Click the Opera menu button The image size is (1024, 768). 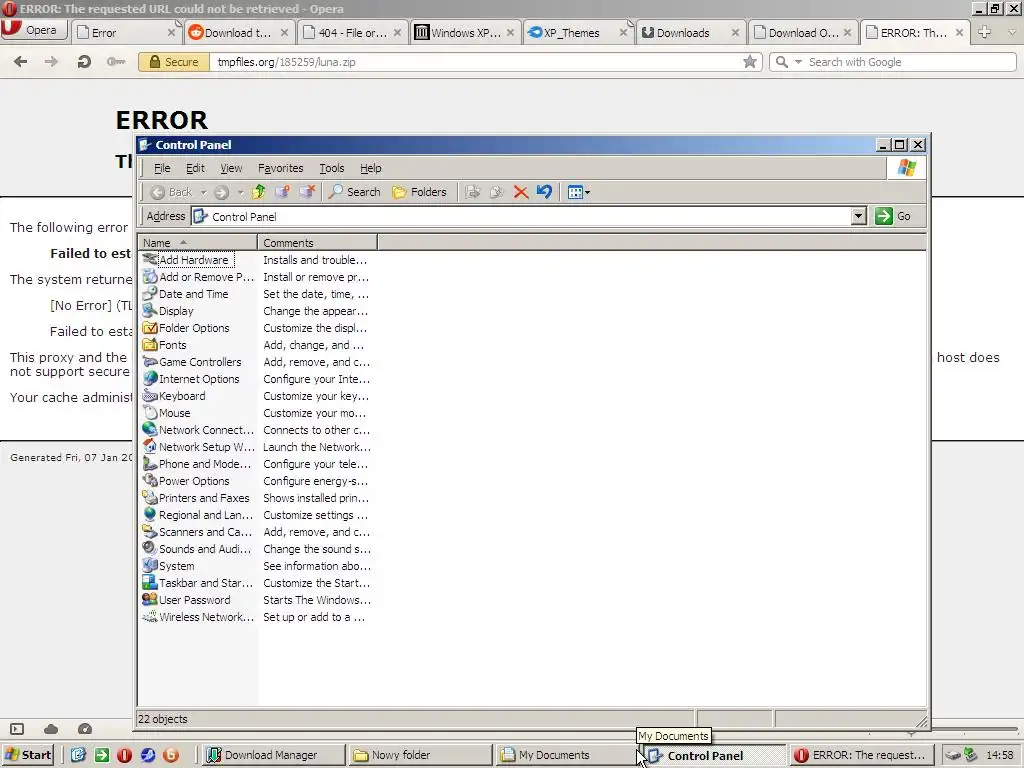coord(33,30)
